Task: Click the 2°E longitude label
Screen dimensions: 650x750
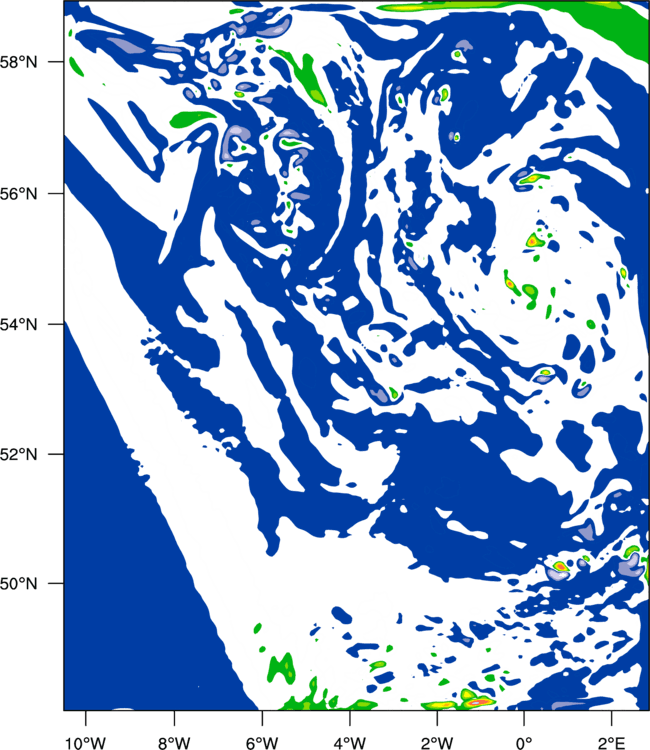Action: click(x=612, y=742)
